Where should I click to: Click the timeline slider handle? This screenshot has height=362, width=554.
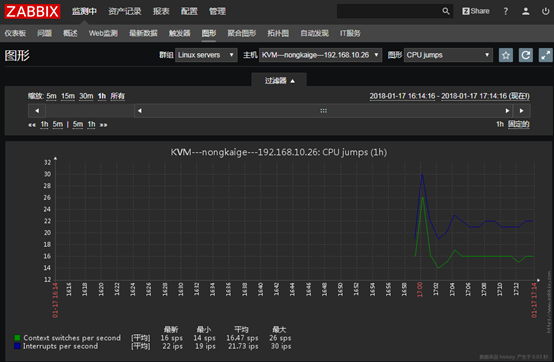pyautogui.click(x=323, y=111)
